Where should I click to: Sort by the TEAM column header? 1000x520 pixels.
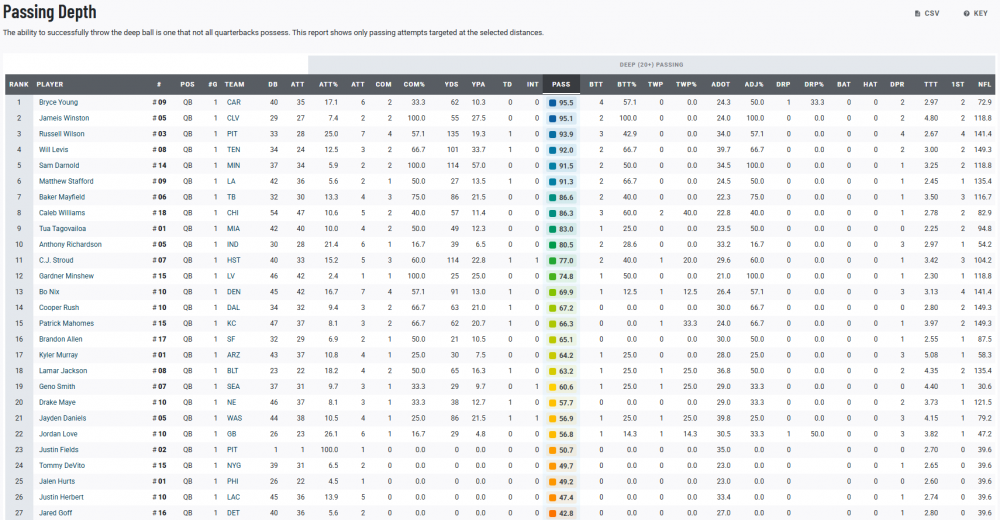point(235,85)
